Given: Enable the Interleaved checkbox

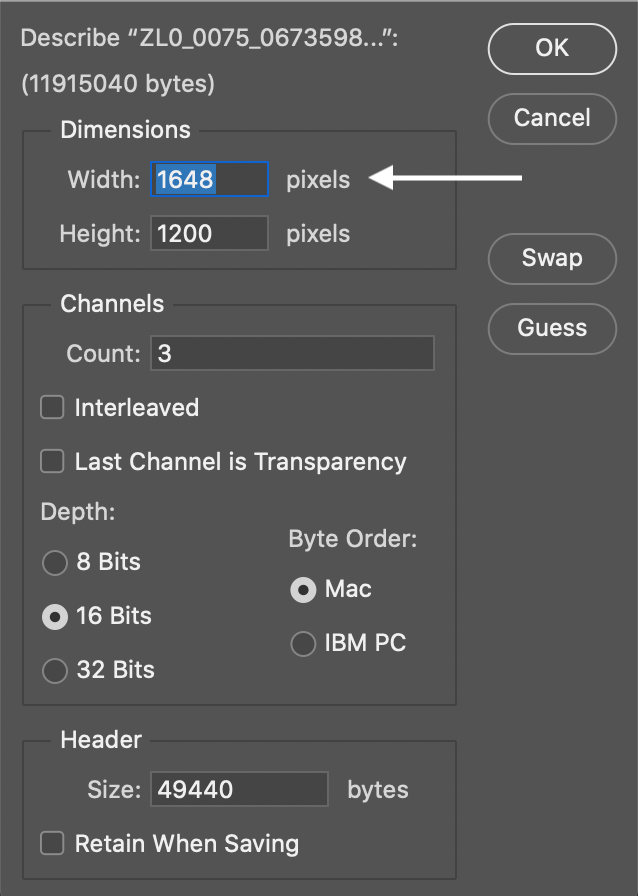Looking at the screenshot, I should (52, 408).
